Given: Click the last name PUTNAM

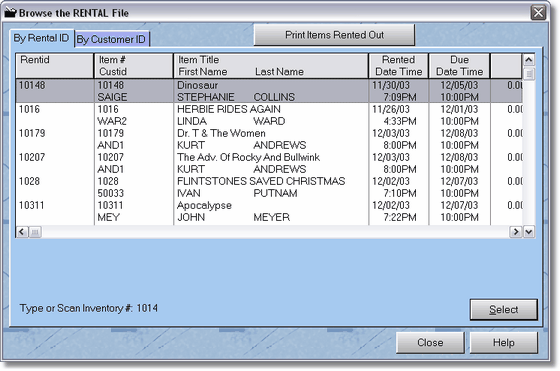Looking at the screenshot, I should coord(275,193).
